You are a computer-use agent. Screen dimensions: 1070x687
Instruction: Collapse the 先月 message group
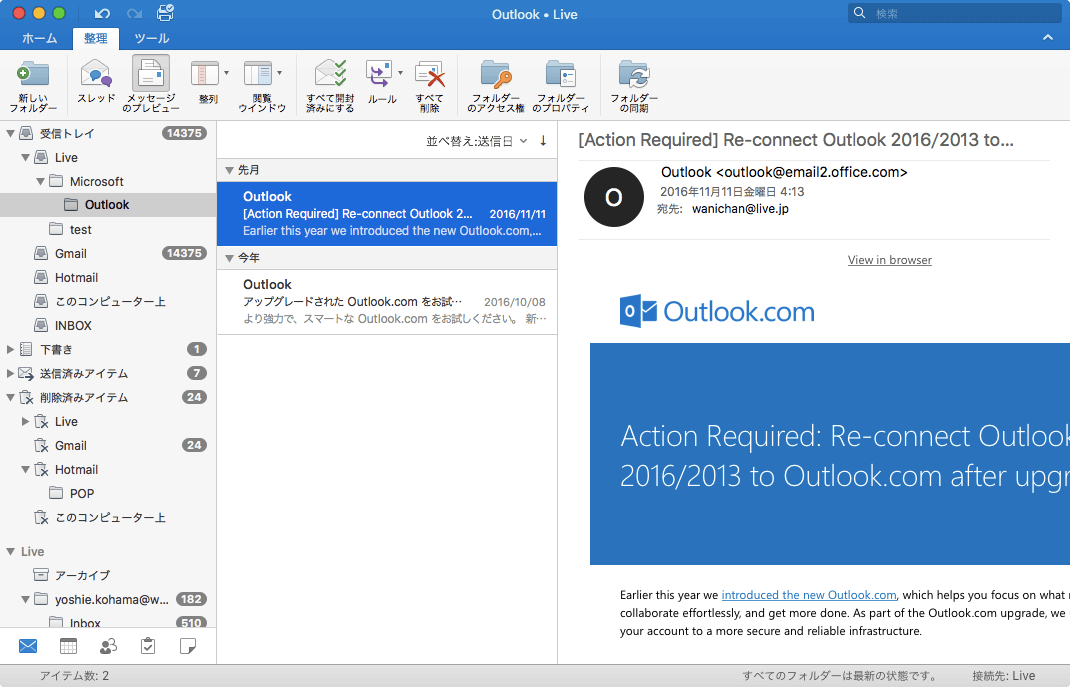[x=229, y=170]
